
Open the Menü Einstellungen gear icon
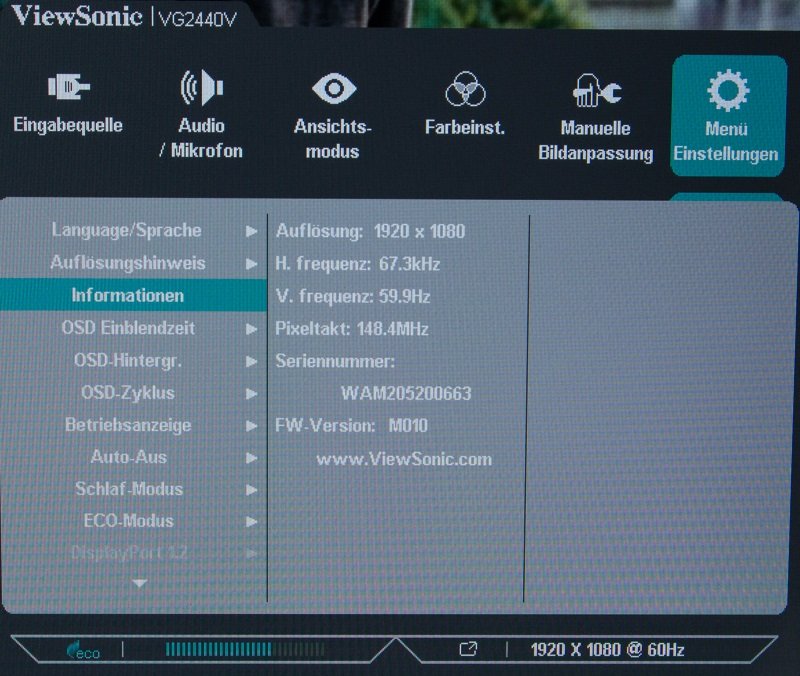(x=728, y=91)
